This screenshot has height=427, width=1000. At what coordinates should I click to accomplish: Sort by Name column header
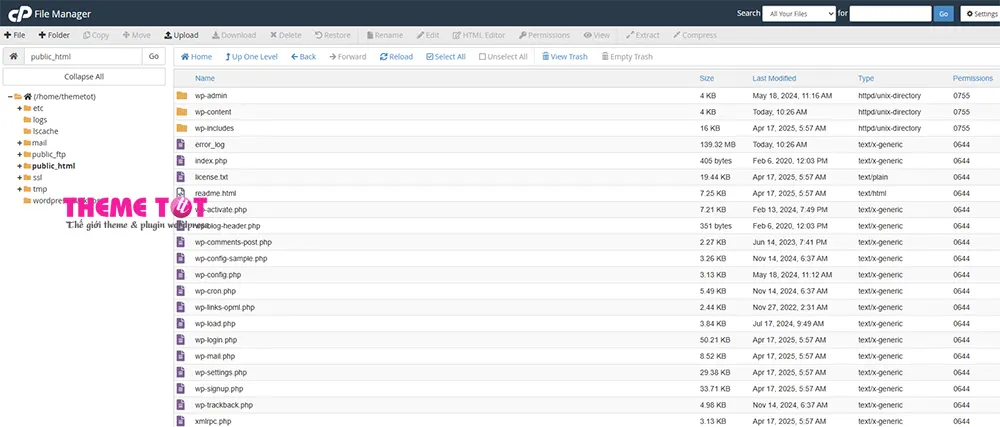click(205, 78)
